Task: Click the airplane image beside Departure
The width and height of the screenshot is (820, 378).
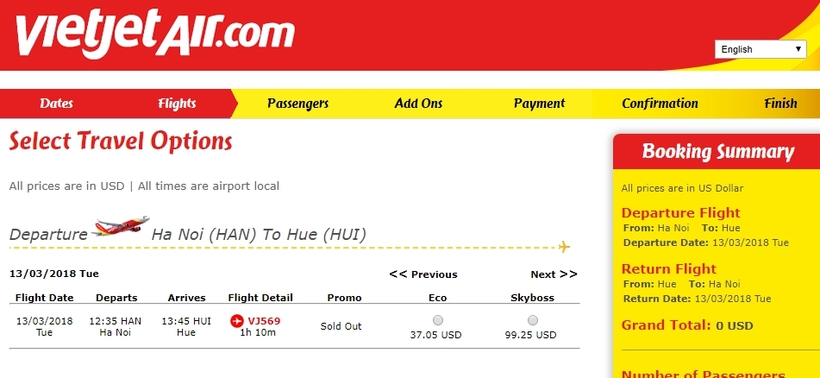Action: pos(120,226)
